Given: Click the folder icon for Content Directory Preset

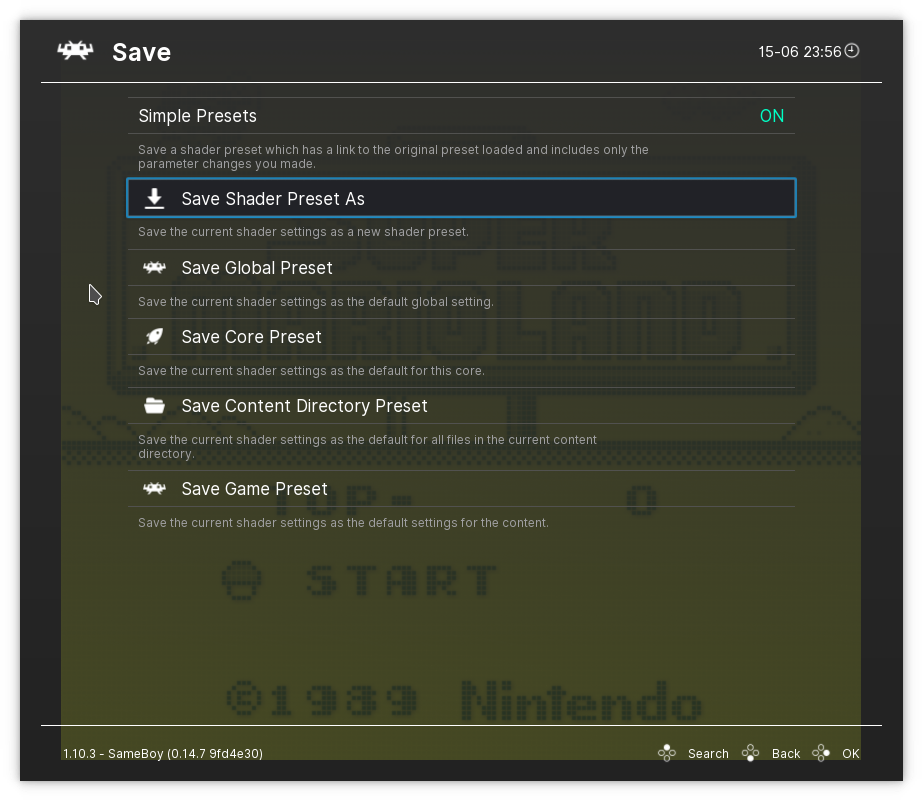Looking at the screenshot, I should point(154,406).
